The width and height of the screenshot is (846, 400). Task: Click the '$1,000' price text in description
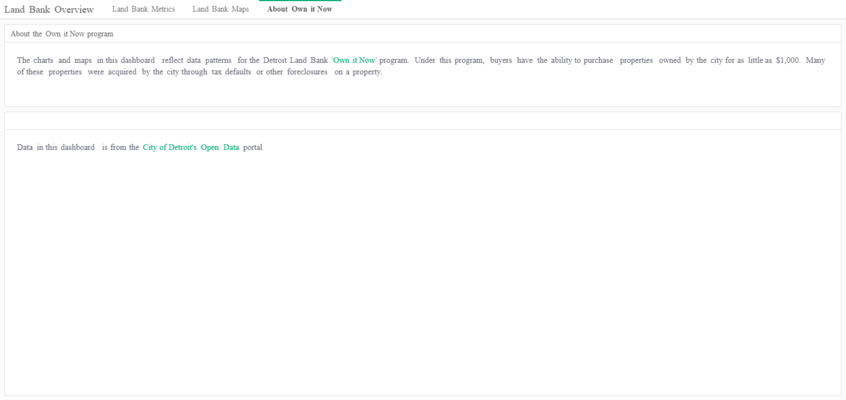pos(788,60)
